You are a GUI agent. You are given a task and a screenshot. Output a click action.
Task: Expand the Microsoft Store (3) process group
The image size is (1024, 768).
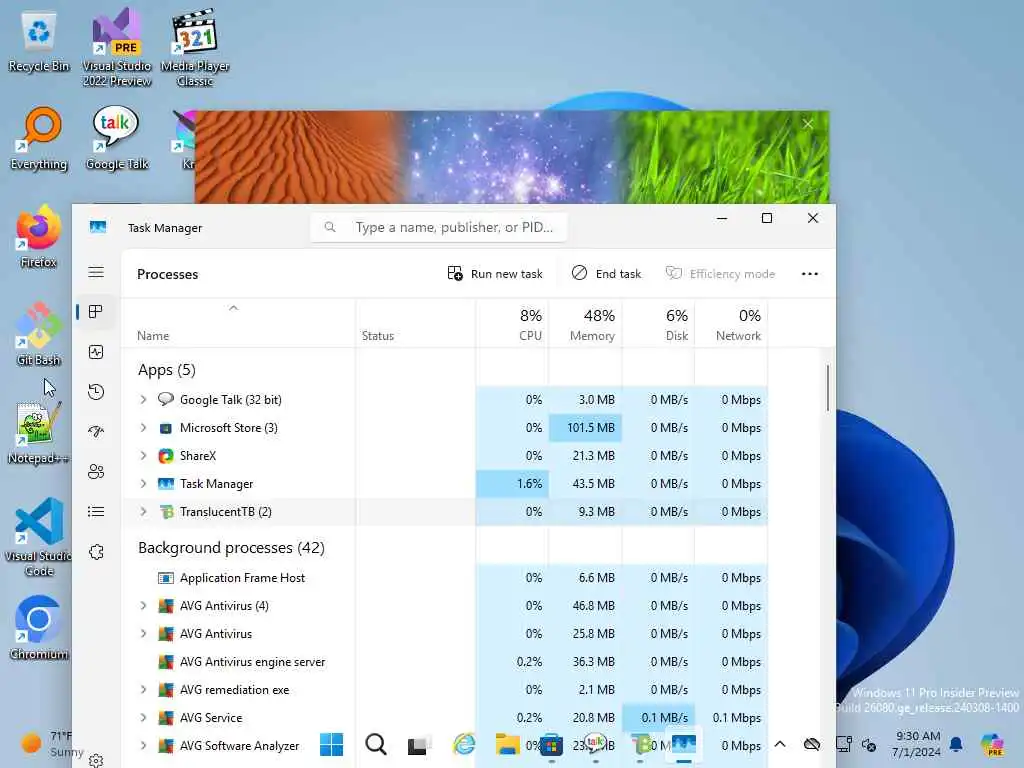click(143, 427)
